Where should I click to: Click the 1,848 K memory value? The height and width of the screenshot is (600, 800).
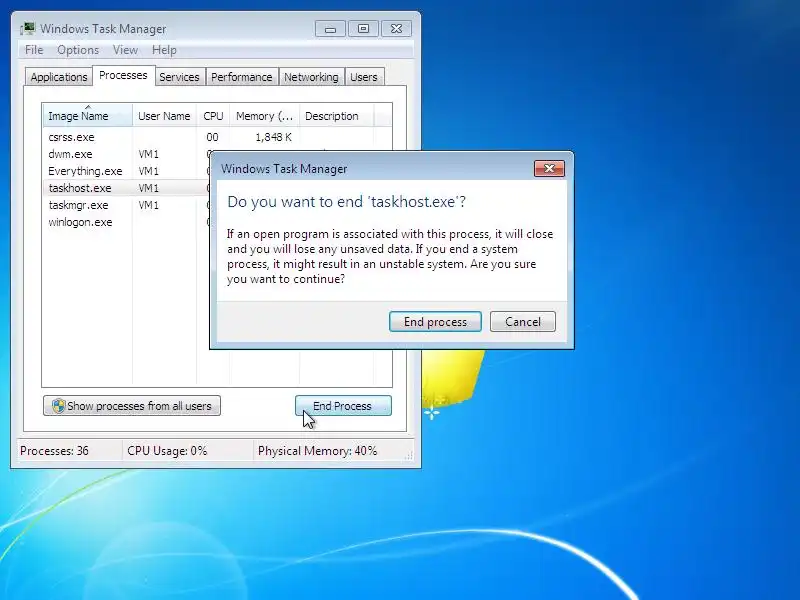(273, 137)
